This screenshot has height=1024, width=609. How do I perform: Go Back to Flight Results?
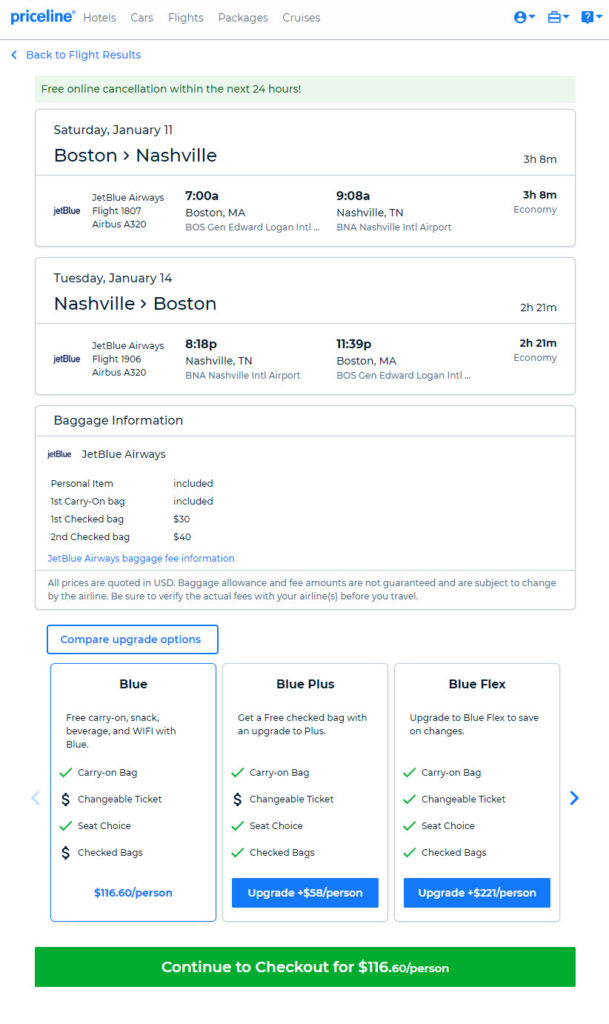tap(83, 55)
